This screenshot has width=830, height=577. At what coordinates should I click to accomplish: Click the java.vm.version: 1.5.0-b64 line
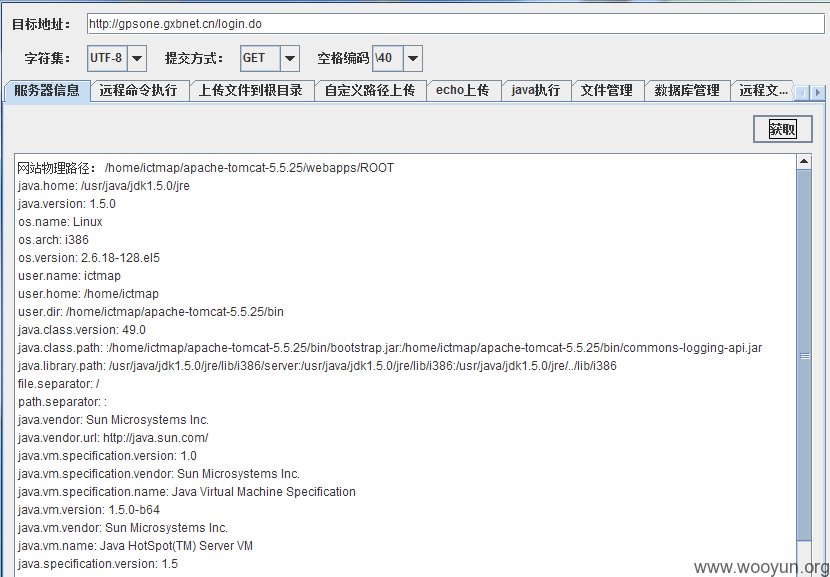tap(88, 510)
